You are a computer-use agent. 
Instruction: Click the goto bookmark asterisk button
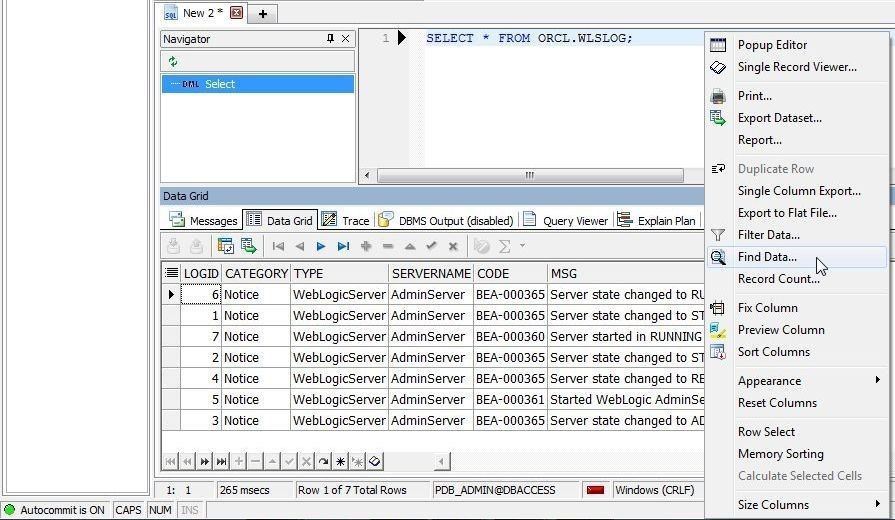(x=357, y=461)
